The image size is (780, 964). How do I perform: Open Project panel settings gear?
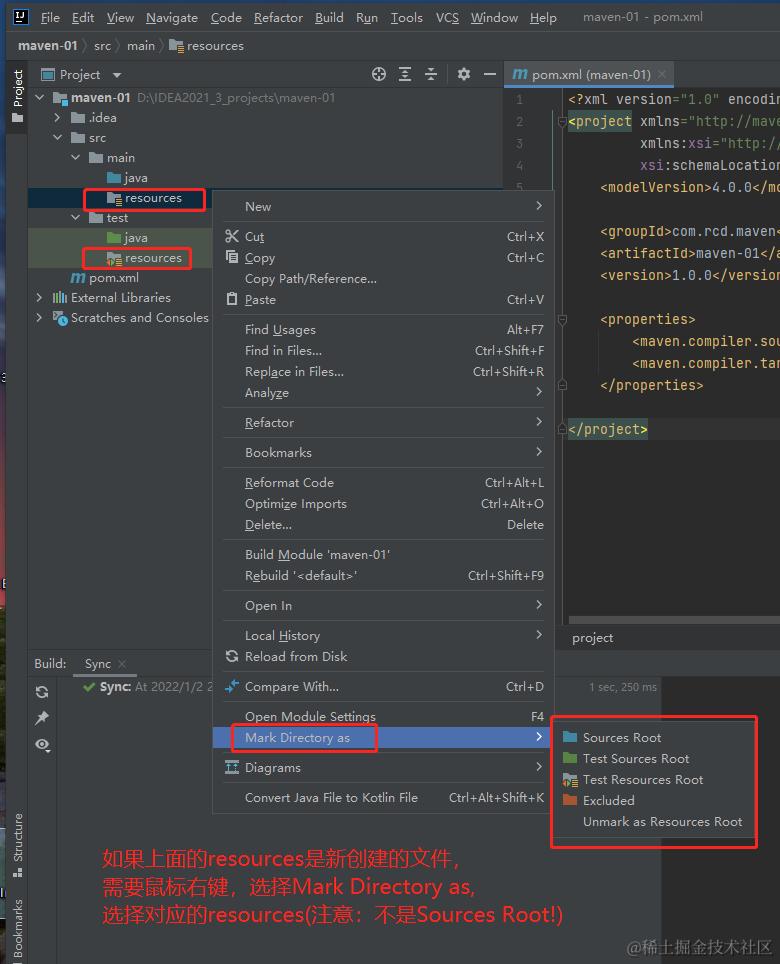[463, 74]
